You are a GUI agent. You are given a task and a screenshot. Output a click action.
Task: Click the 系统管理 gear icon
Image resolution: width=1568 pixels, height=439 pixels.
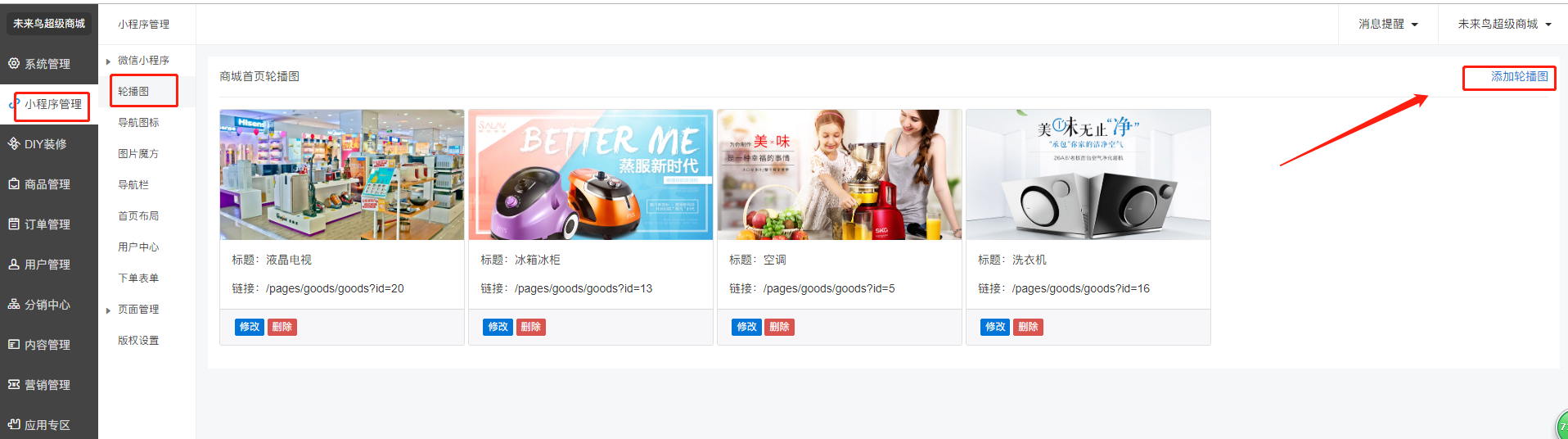pyautogui.click(x=14, y=63)
